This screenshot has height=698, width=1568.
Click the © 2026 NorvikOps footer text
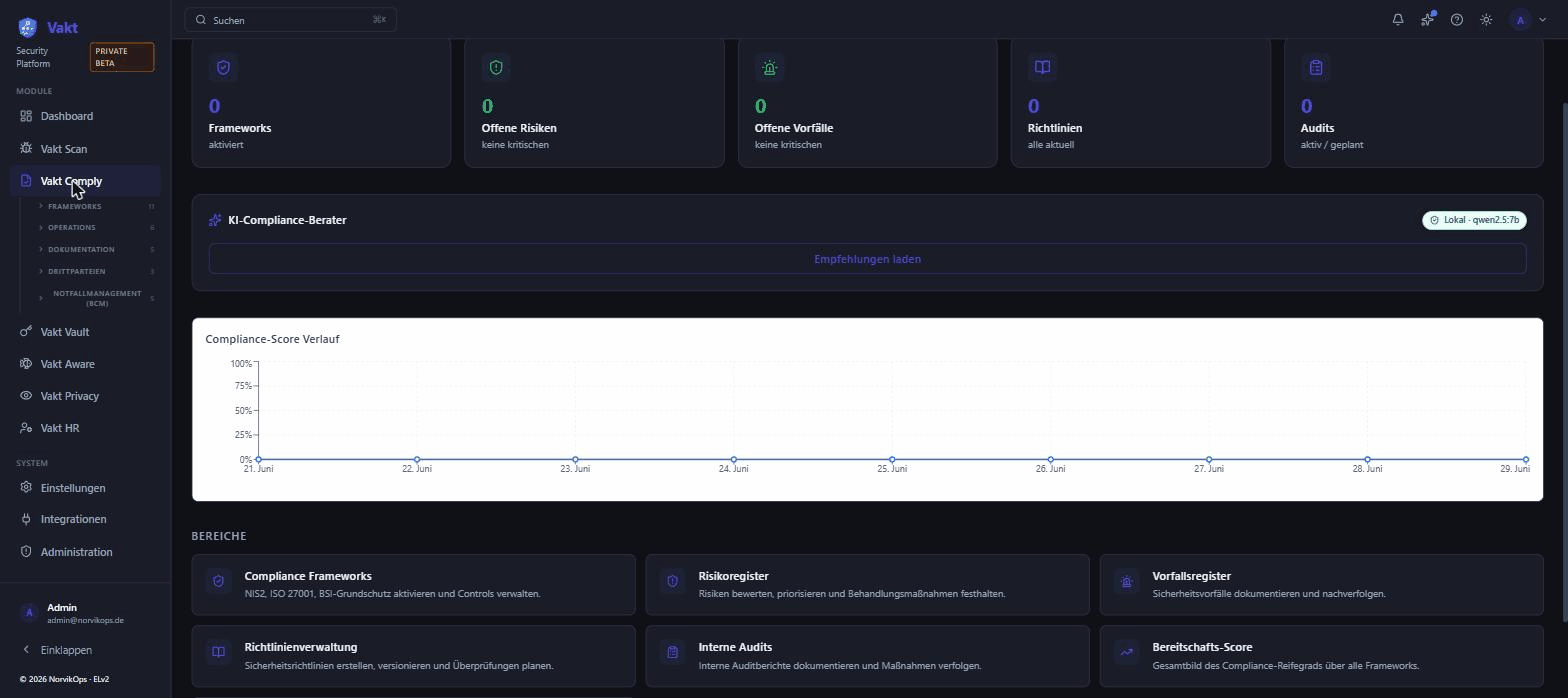tap(64, 680)
